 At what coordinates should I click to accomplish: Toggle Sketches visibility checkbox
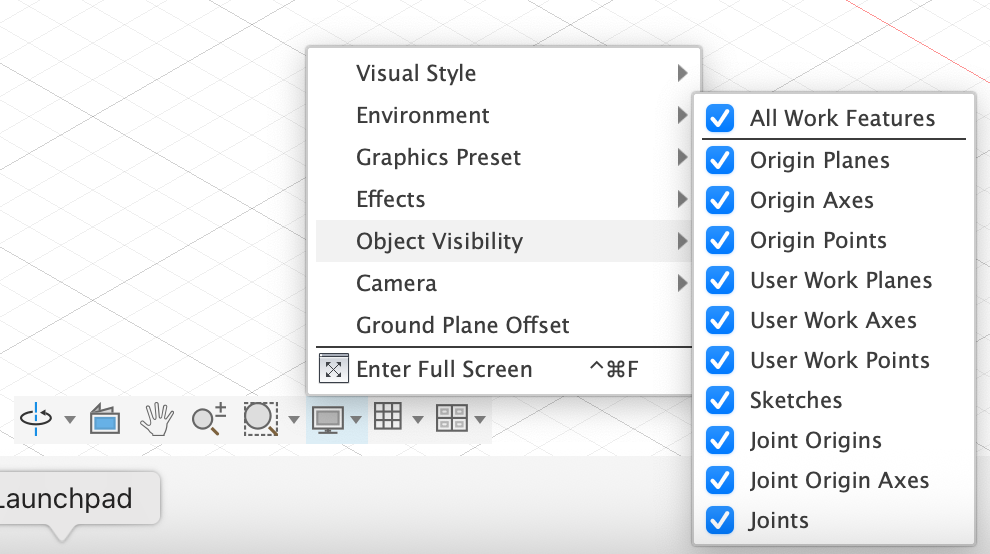[x=720, y=400]
